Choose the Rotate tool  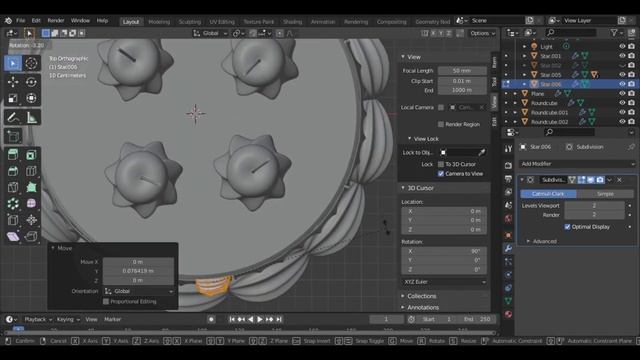(31, 82)
